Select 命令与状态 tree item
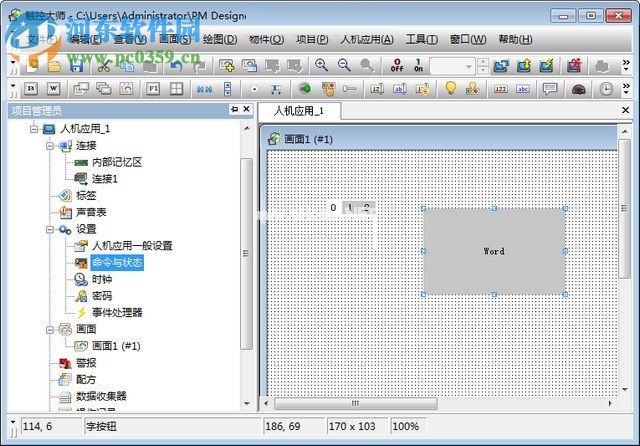The height and width of the screenshot is (446, 640). click(117, 262)
